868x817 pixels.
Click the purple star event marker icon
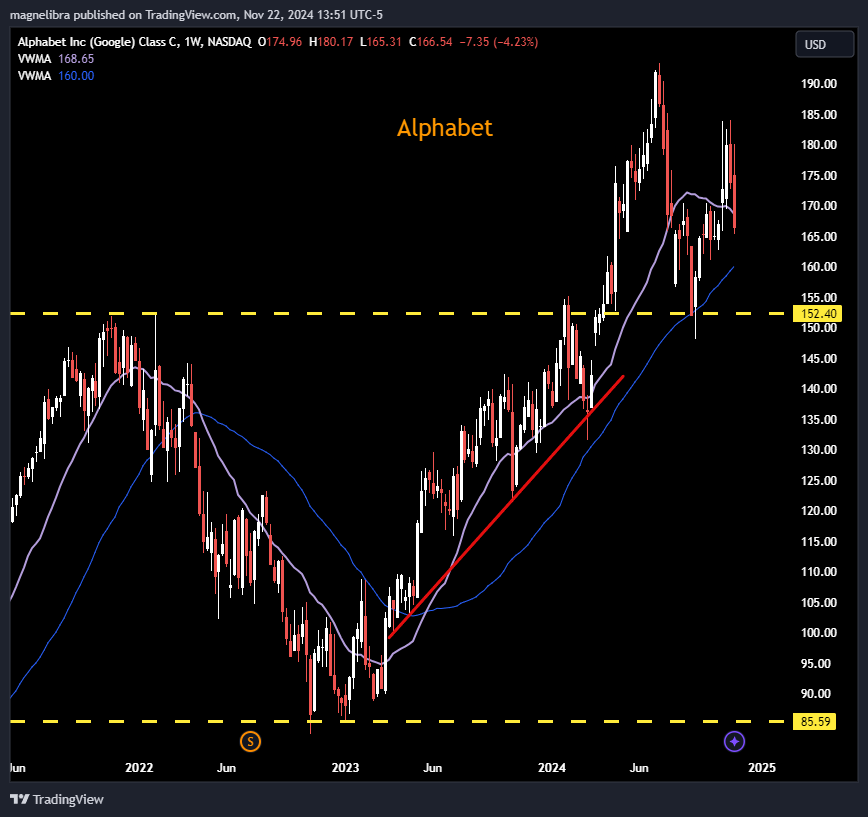[735, 741]
